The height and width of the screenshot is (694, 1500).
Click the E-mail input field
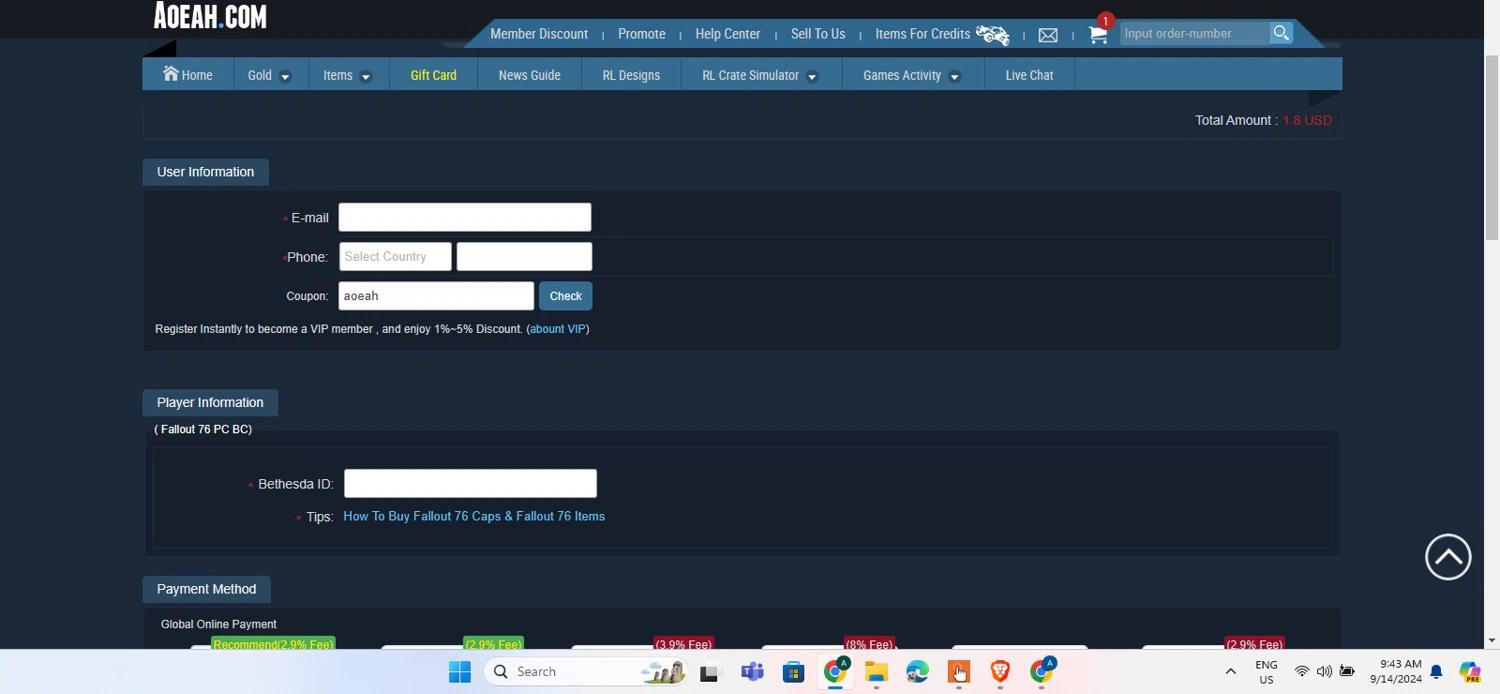[x=464, y=218]
